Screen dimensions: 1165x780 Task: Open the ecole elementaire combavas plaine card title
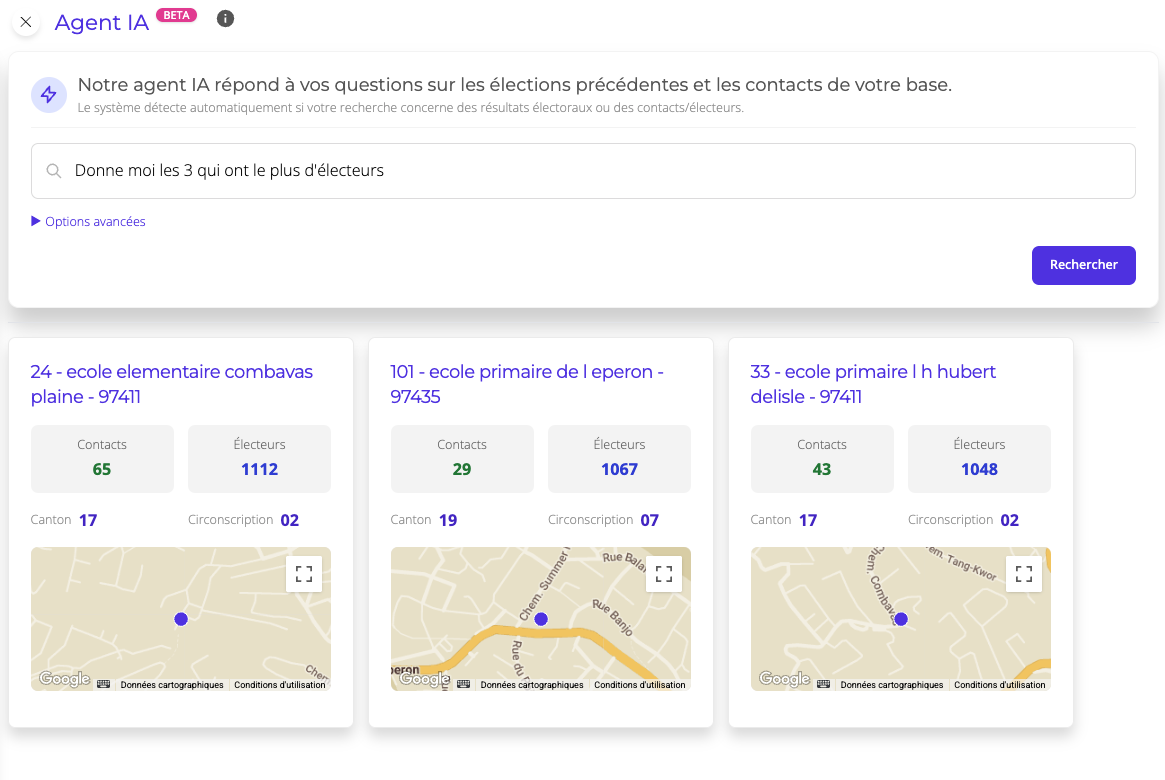click(x=171, y=384)
